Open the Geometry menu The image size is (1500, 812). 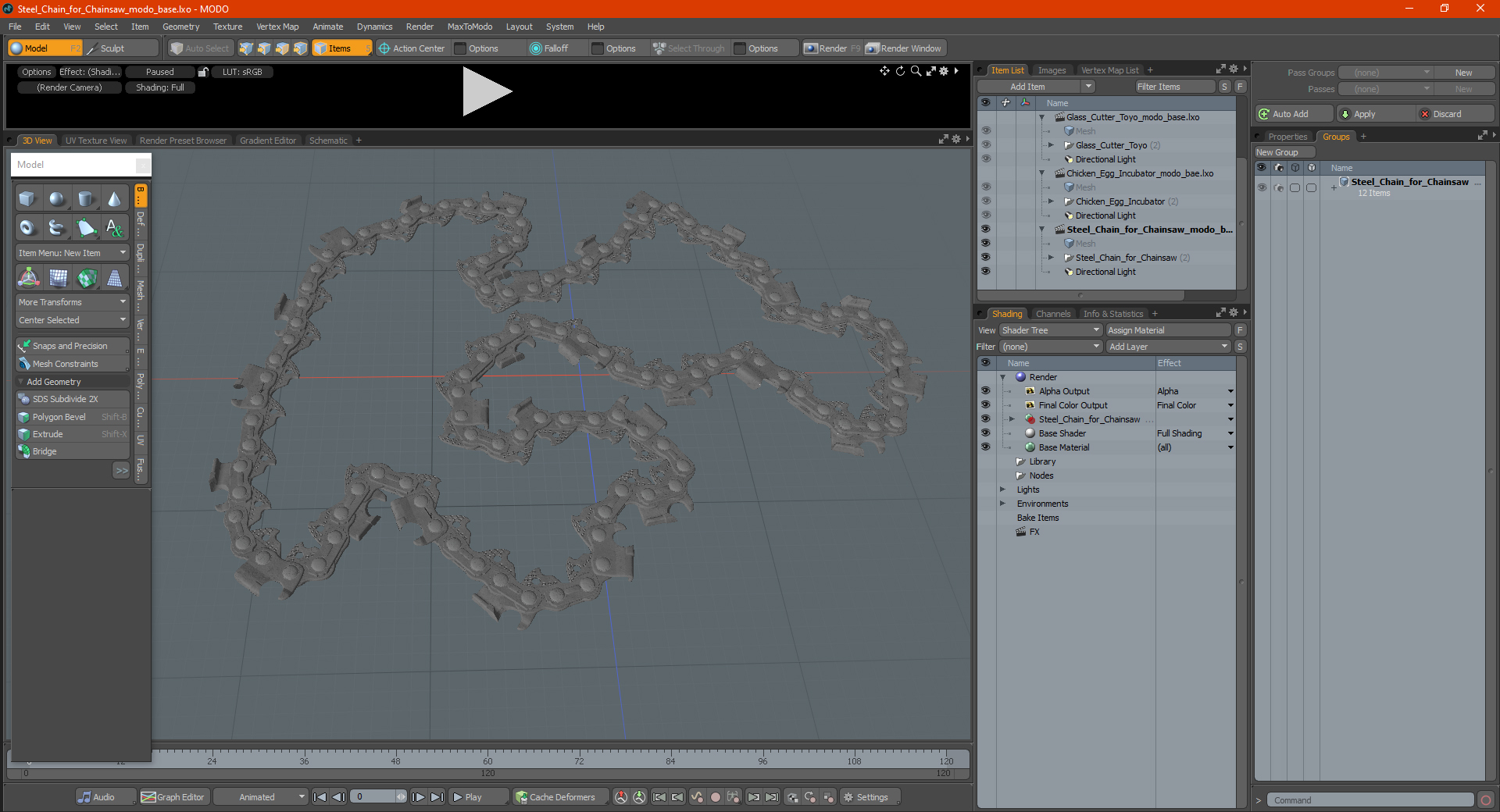point(180,27)
